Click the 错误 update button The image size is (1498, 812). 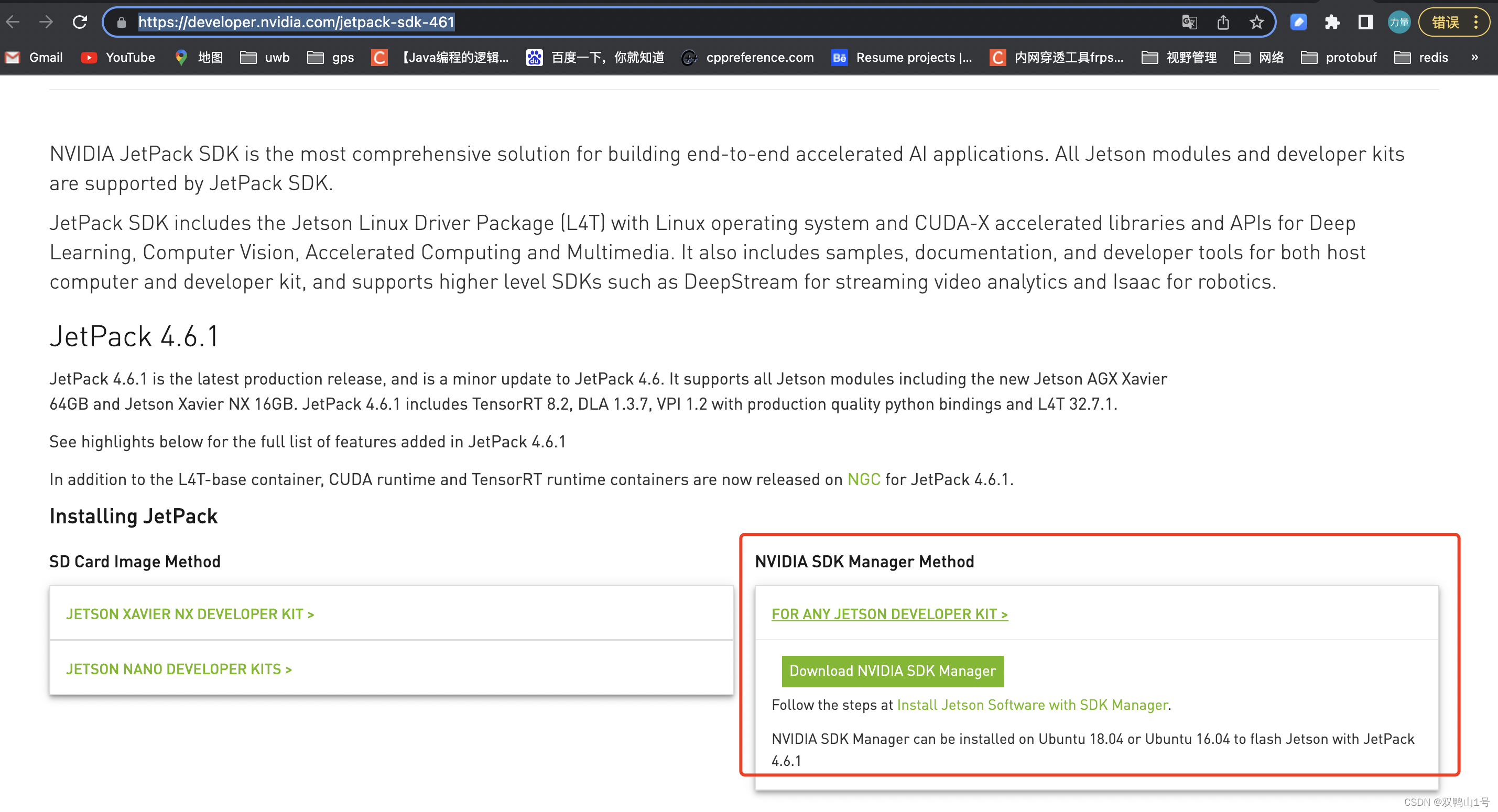click(x=1445, y=22)
